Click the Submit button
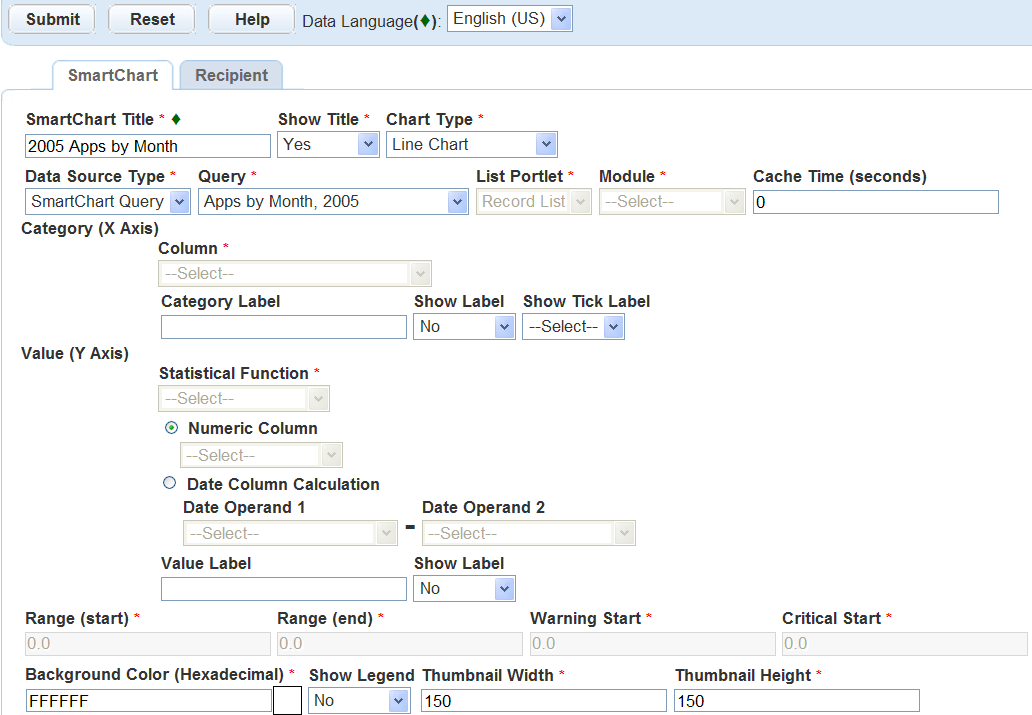1032x715 pixels. pyautogui.click(x=53, y=20)
